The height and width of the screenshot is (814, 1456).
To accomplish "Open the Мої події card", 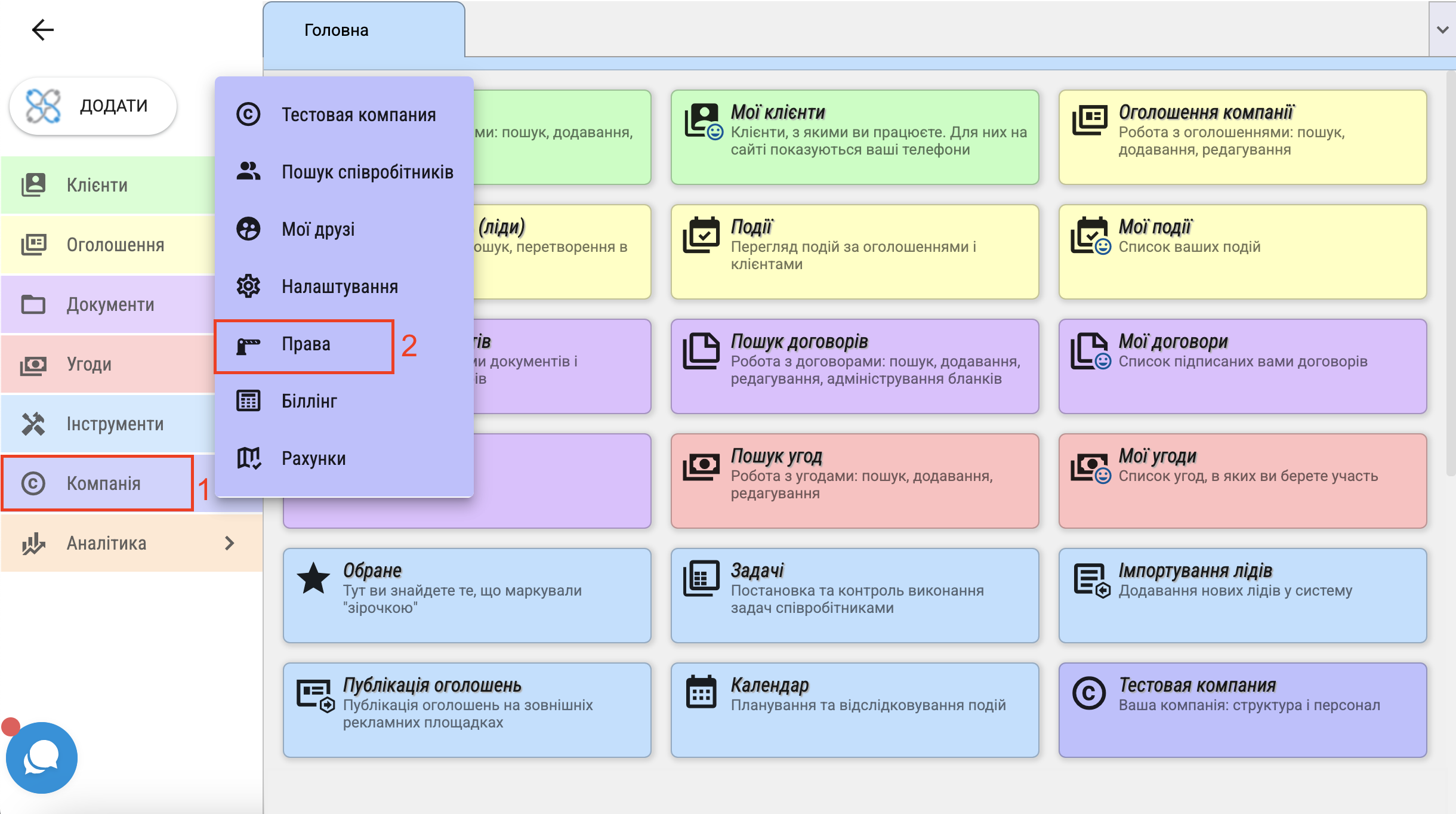I will [1243, 252].
